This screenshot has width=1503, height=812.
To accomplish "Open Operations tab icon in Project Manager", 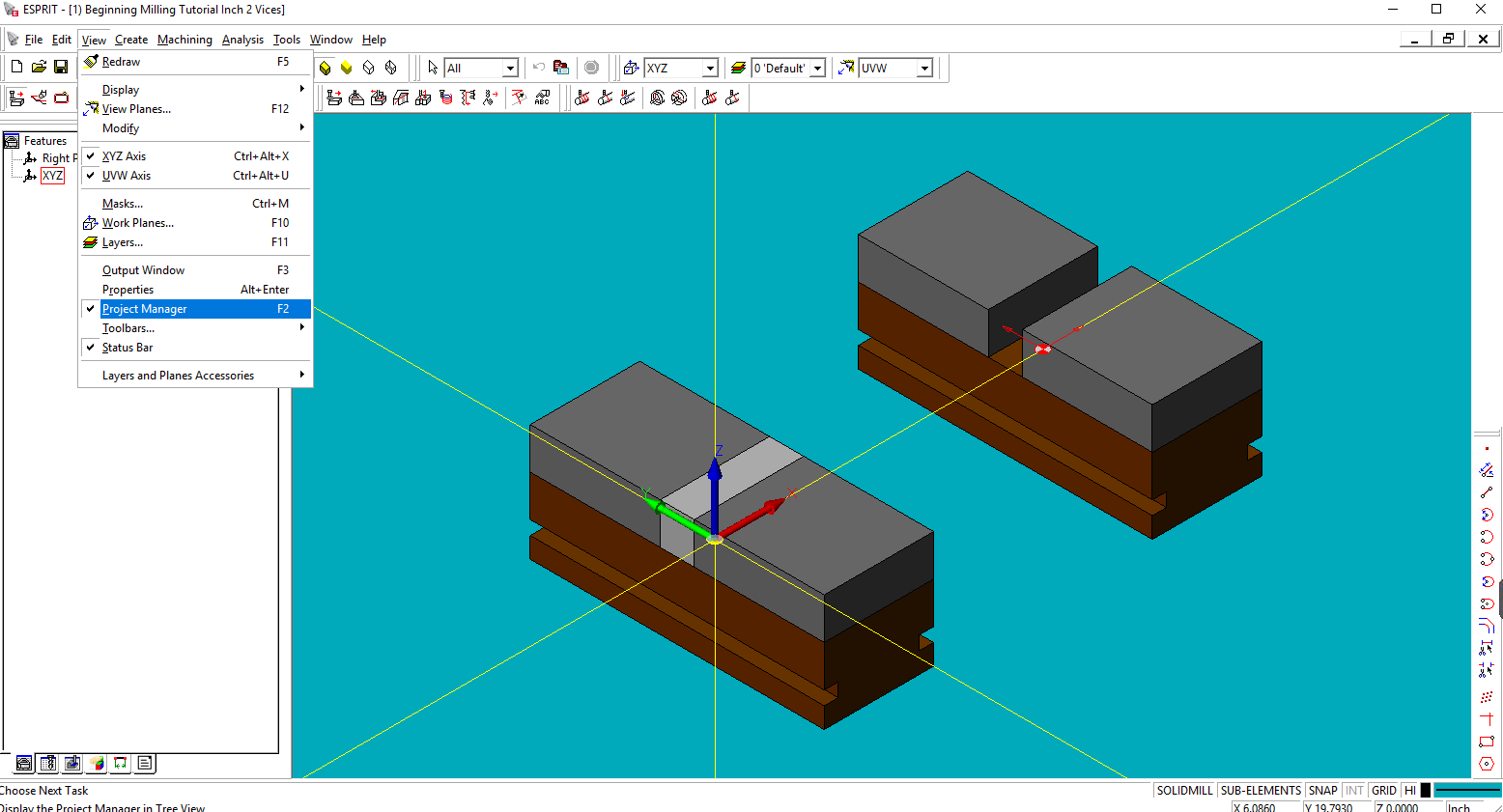I will (x=72, y=764).
